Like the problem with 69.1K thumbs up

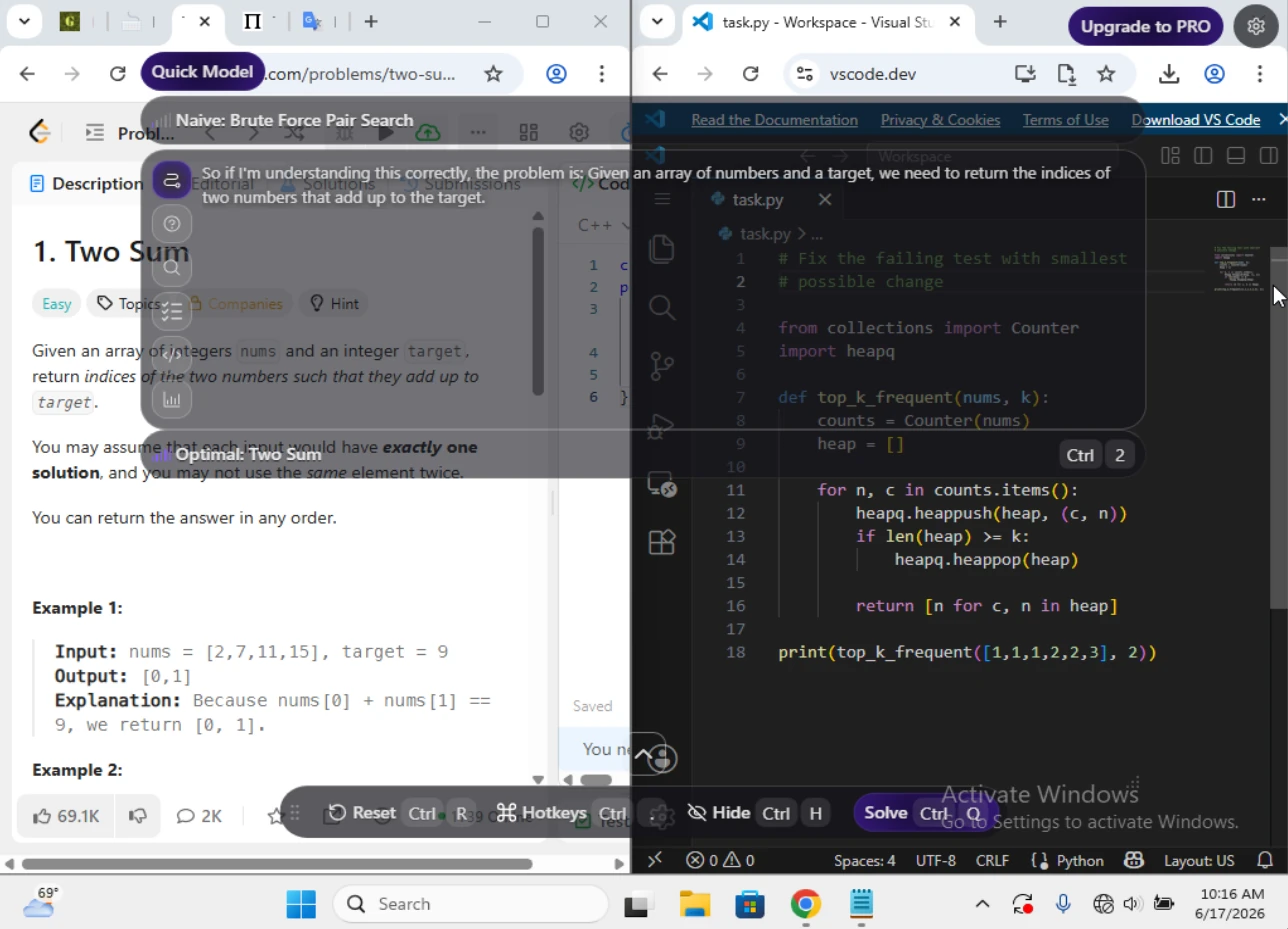point(66,816)
